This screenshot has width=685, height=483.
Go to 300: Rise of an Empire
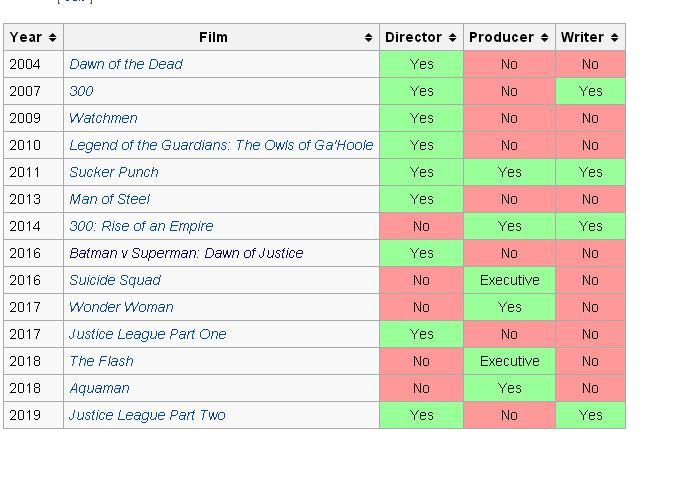141,226
